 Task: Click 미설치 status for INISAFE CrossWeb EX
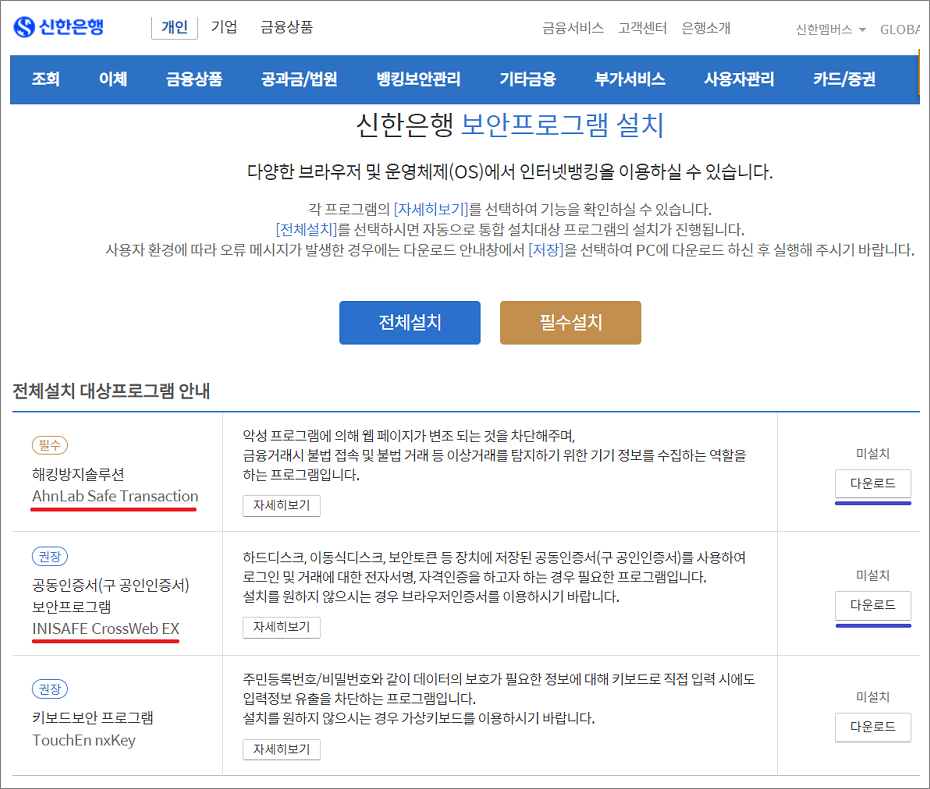[872, 575]
